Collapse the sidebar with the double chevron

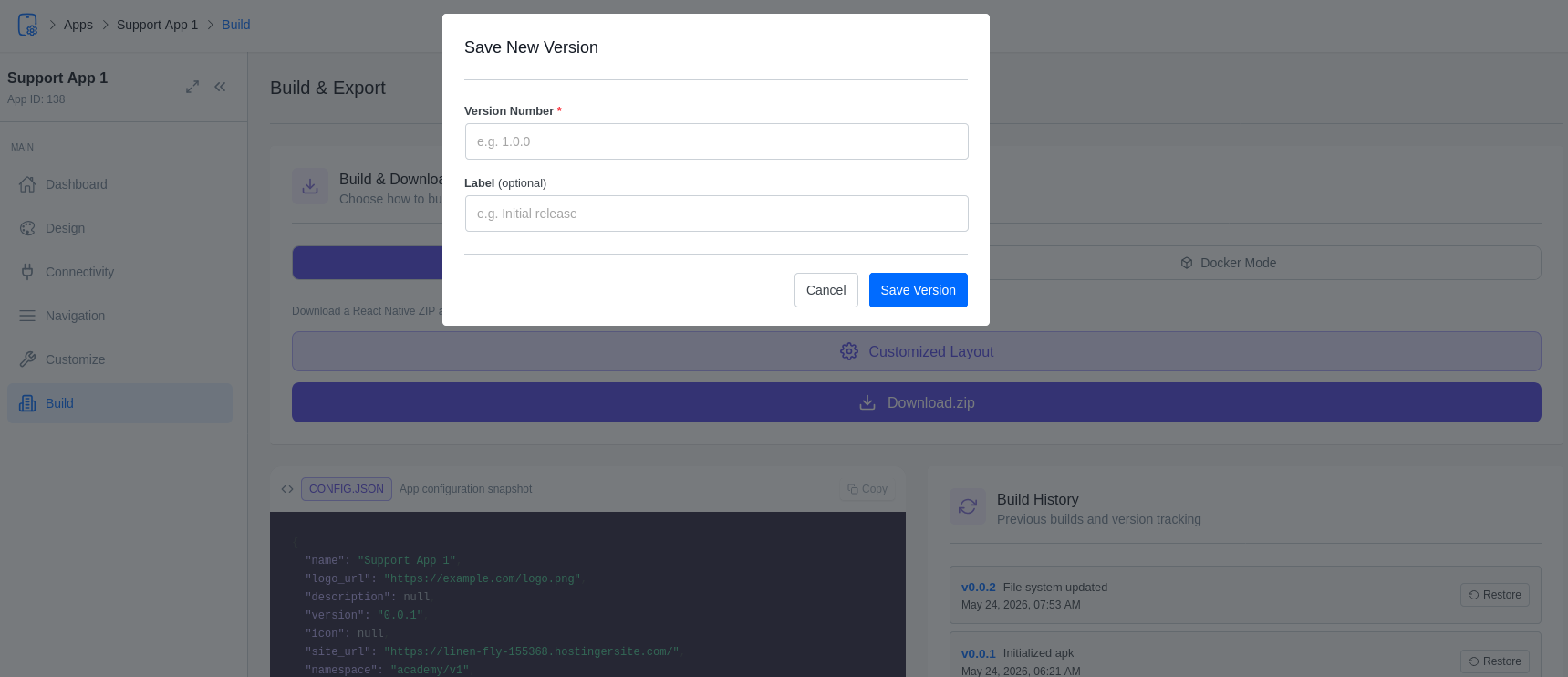(x=220, y=87)
